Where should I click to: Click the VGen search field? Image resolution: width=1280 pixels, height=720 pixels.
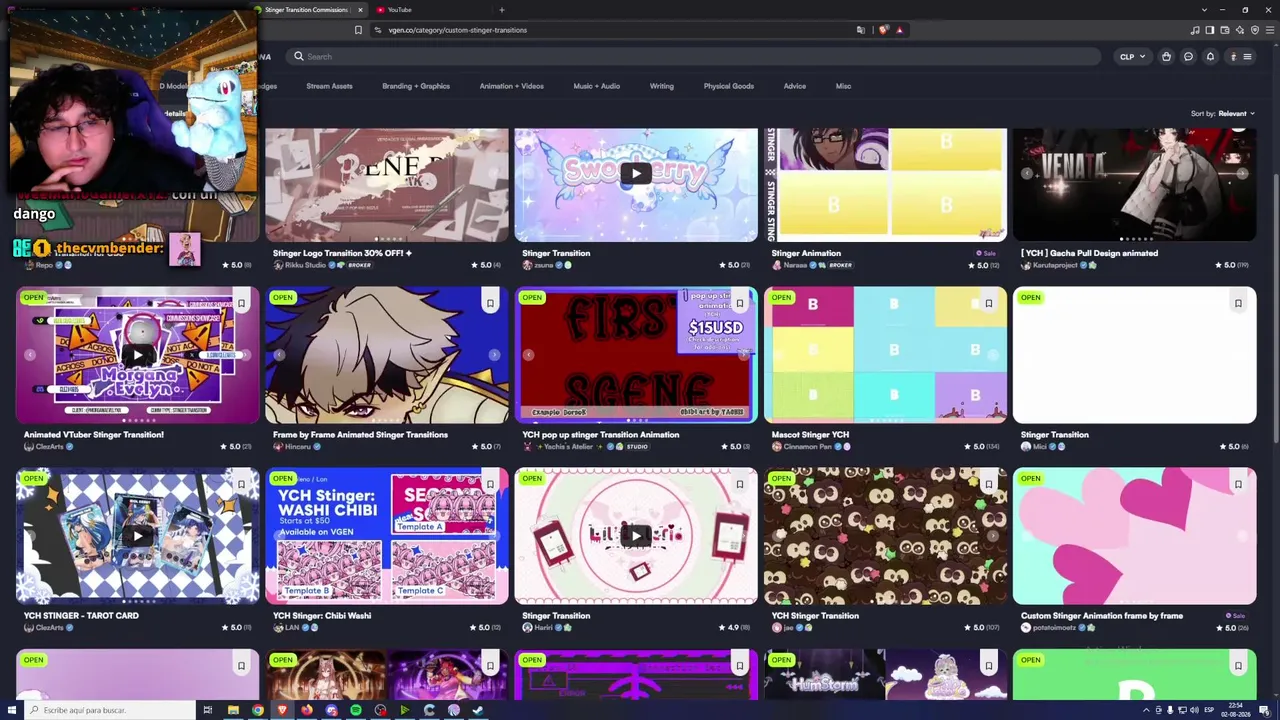tap(692, 57)
